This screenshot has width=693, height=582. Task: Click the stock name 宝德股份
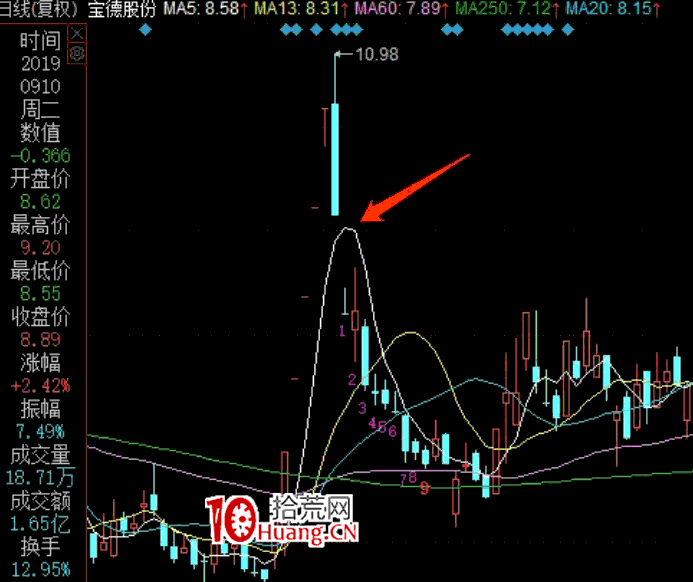coord(122,9)
